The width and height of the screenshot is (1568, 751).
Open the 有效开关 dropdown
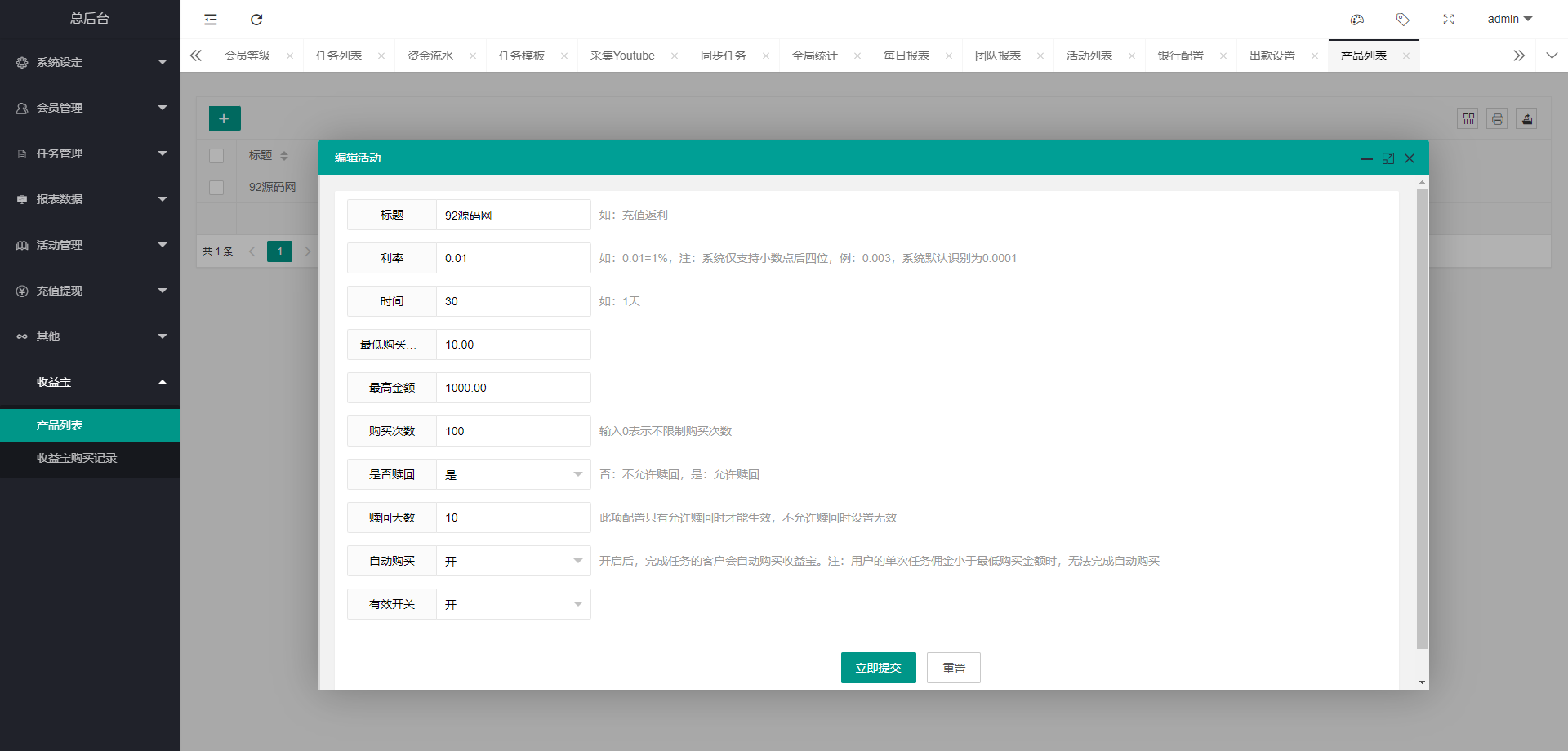pyautogui.click(x=513, y=604)
